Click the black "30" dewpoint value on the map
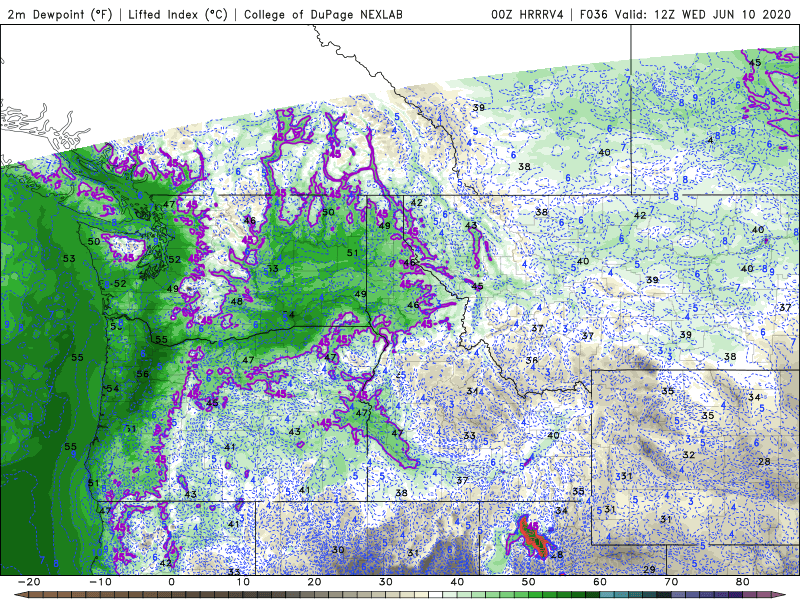Image resolution: width=800 pixels, height=600 pixels. click(x=338, y=550)
